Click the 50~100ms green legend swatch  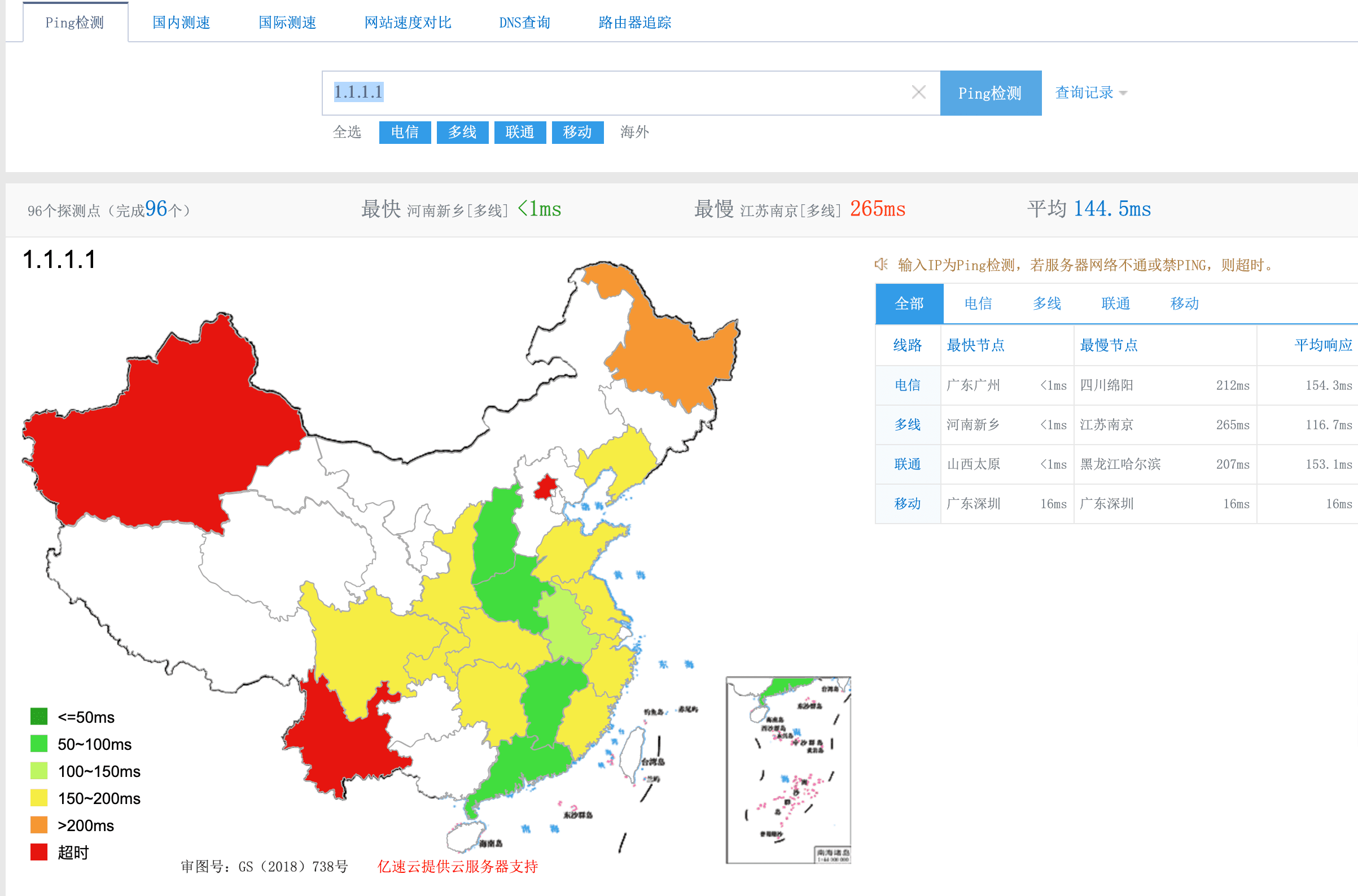pyautogui.click(x=39, y=744)
